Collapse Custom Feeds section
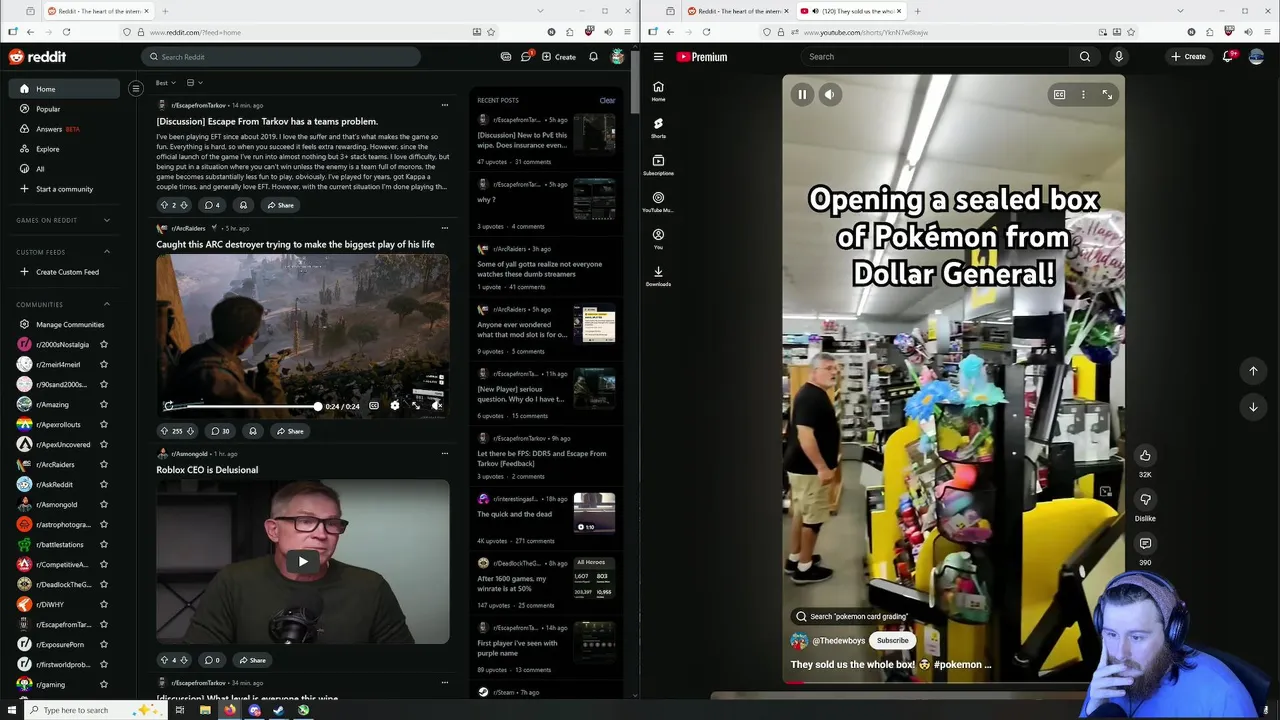1280x720 pixels. 107,252
